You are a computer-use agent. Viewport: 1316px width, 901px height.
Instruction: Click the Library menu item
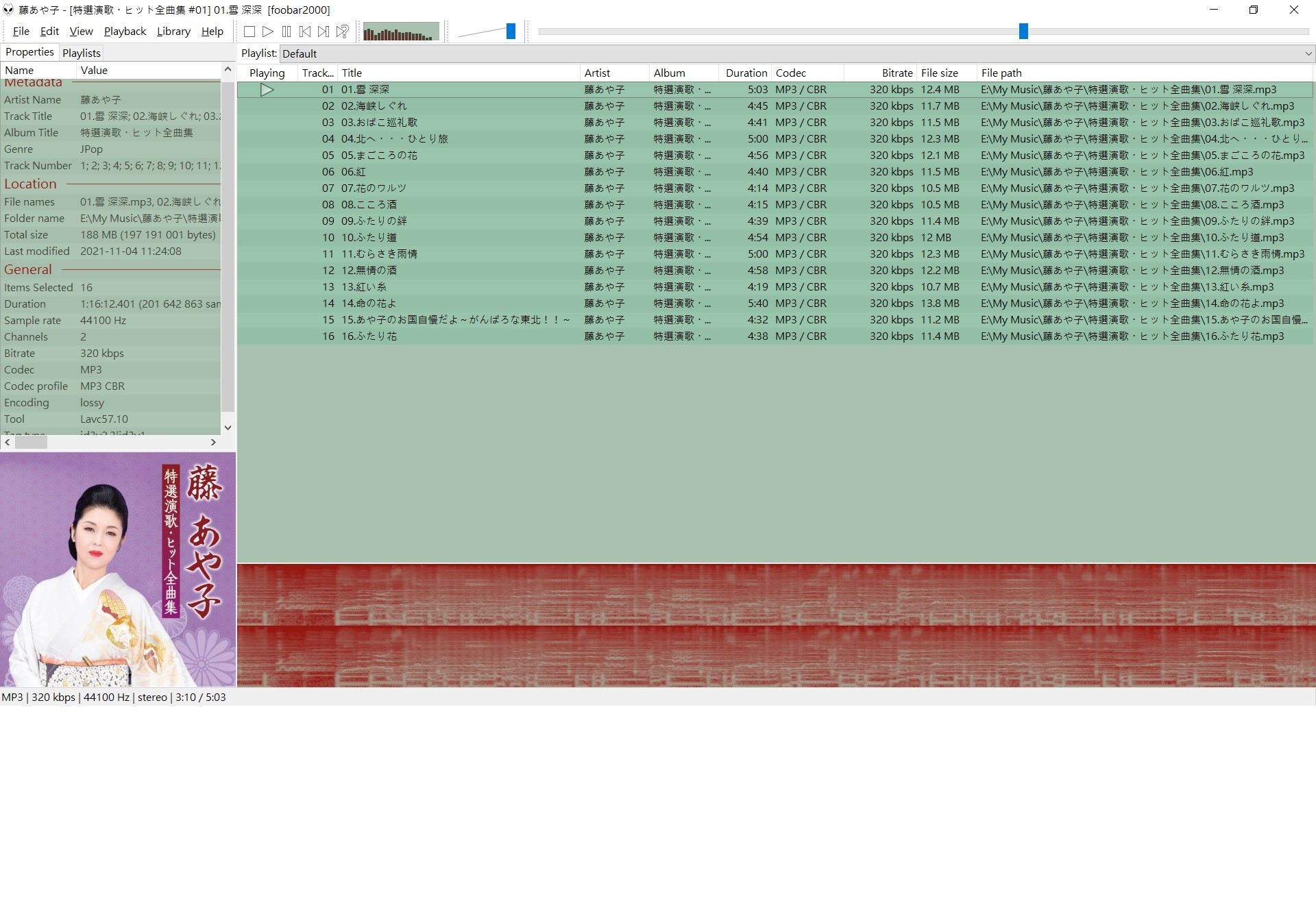[x=172, y=31]
